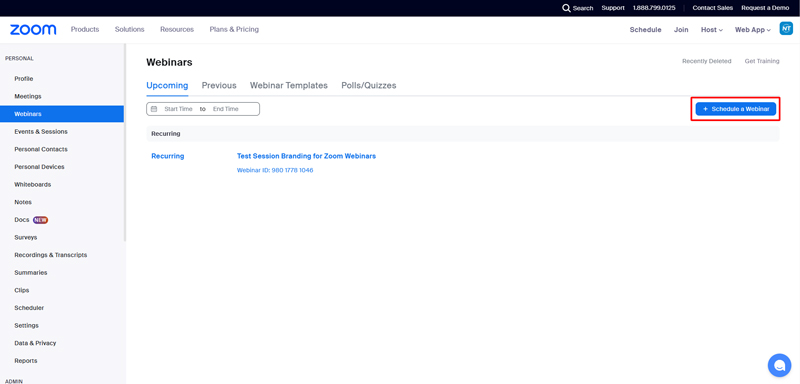The image size is (800, 384).
Task: Open the Search magnifier icon
Action: (x=566, y=8)
